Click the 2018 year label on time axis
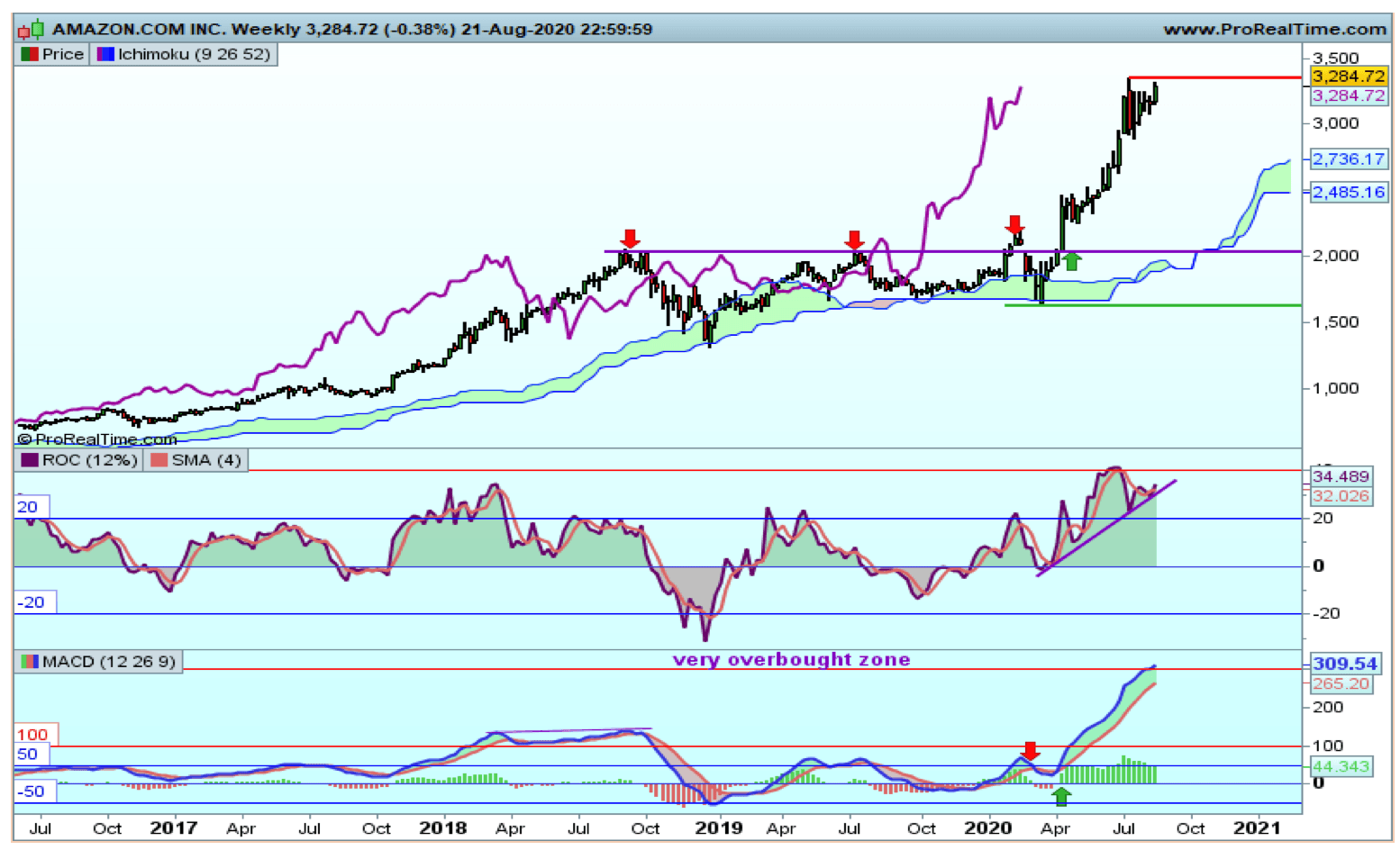Image resolution: width=1400 pixels, height=850 pixels. point(443,827)
